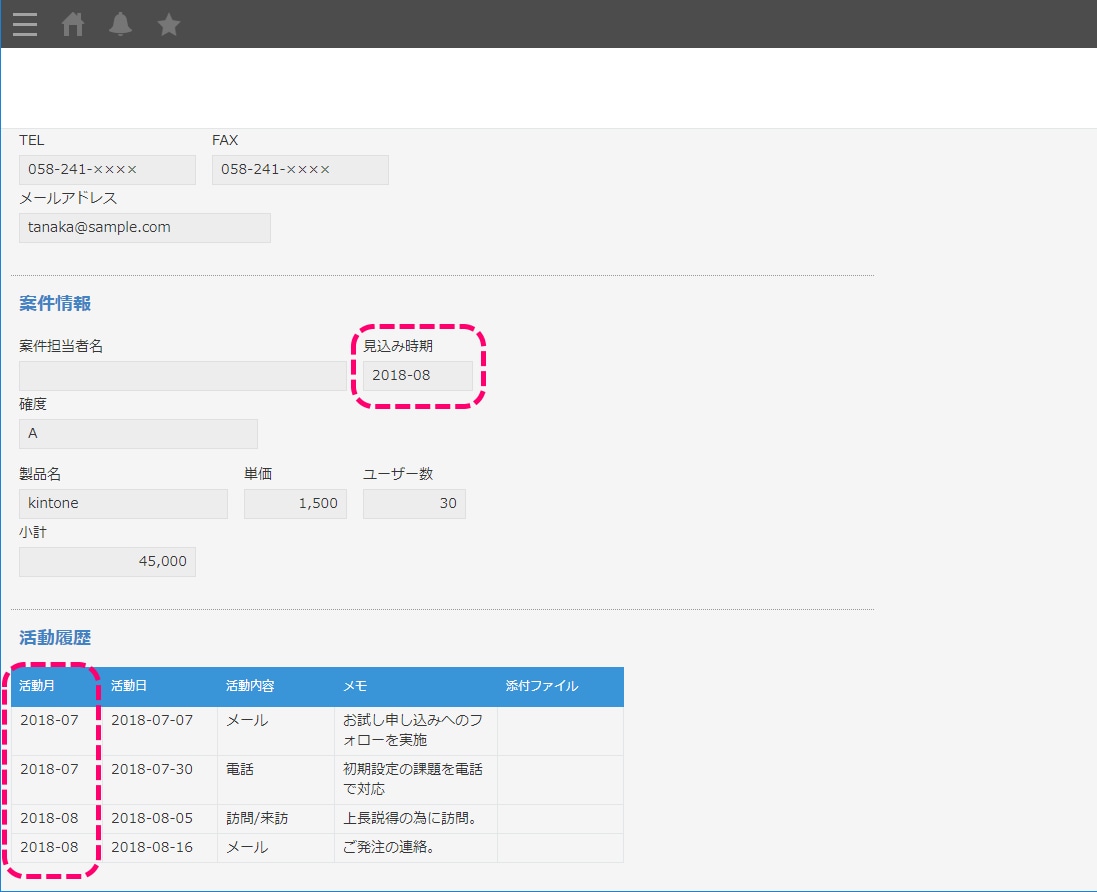Click the empty 案件担当者名 field

[x=183, y=375]
